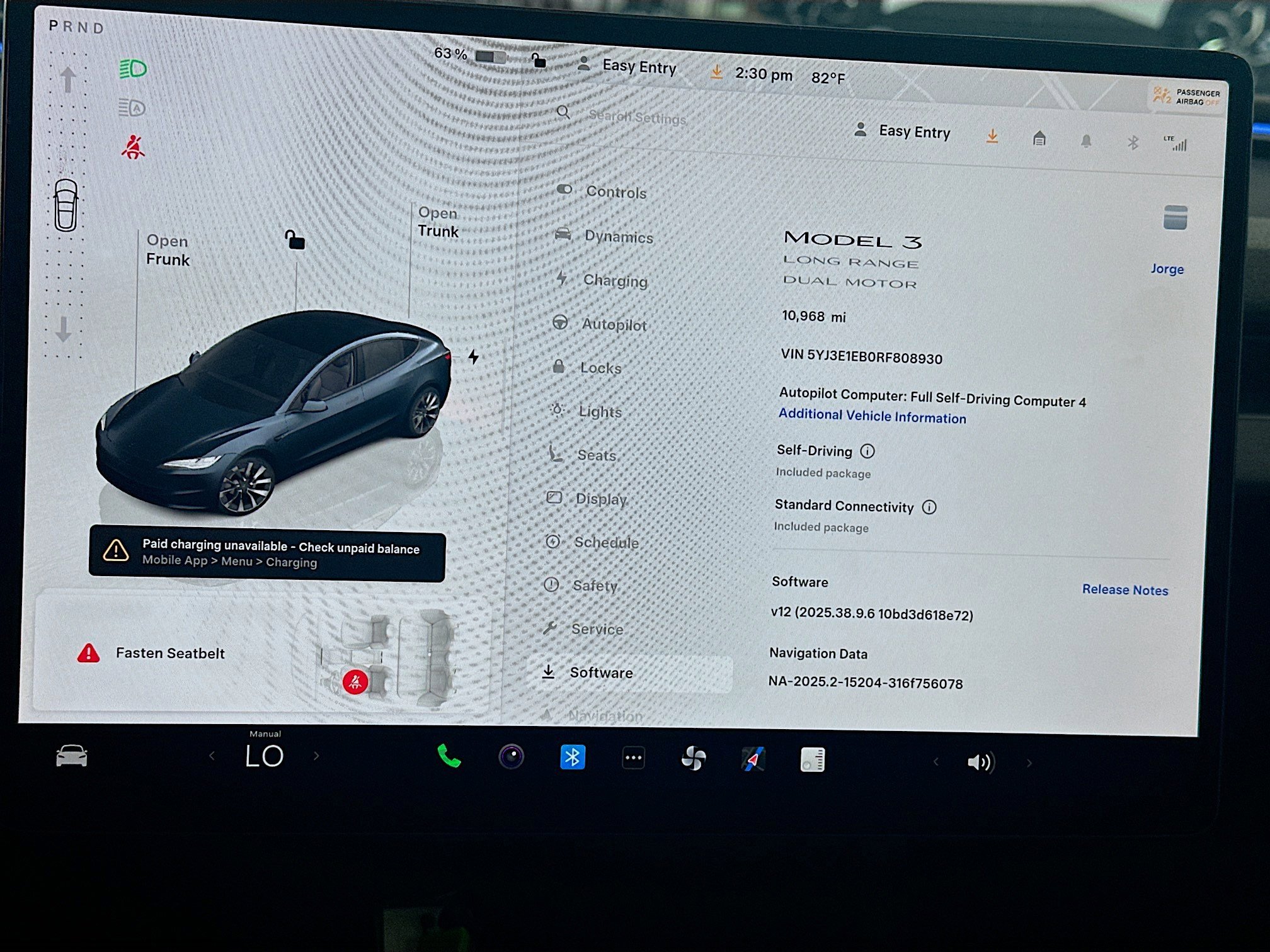Open the manual notebook app icon
This screenshot has width=1270, height=952.
813,759
